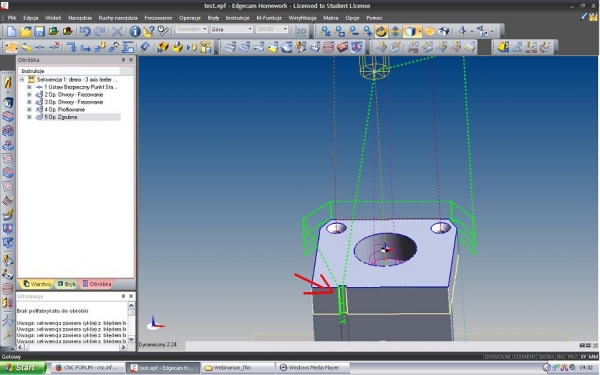Click the Undo arrow icon

point(85,31)
